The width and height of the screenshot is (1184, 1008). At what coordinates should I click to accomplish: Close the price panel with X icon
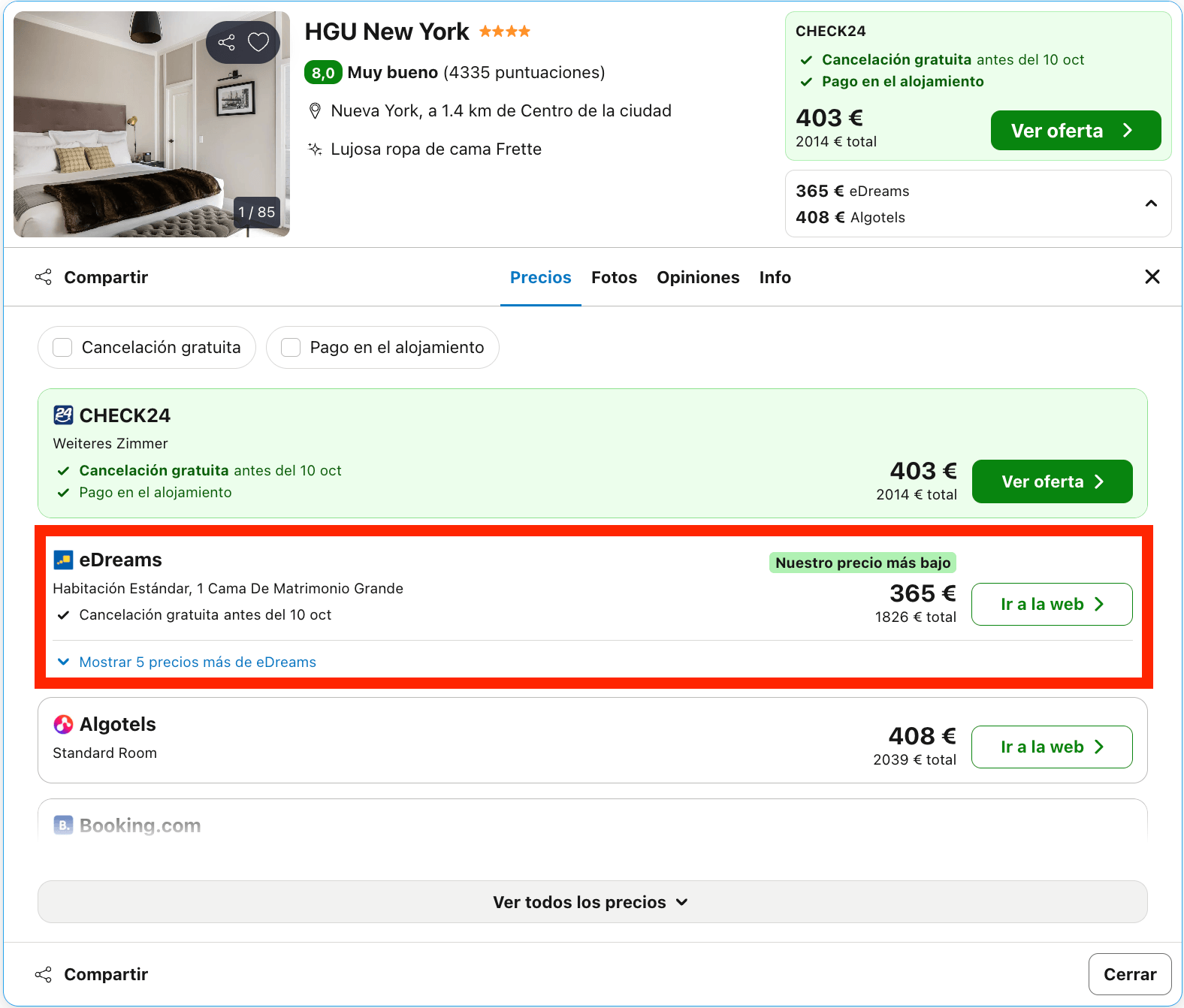tap(1152, 276)
